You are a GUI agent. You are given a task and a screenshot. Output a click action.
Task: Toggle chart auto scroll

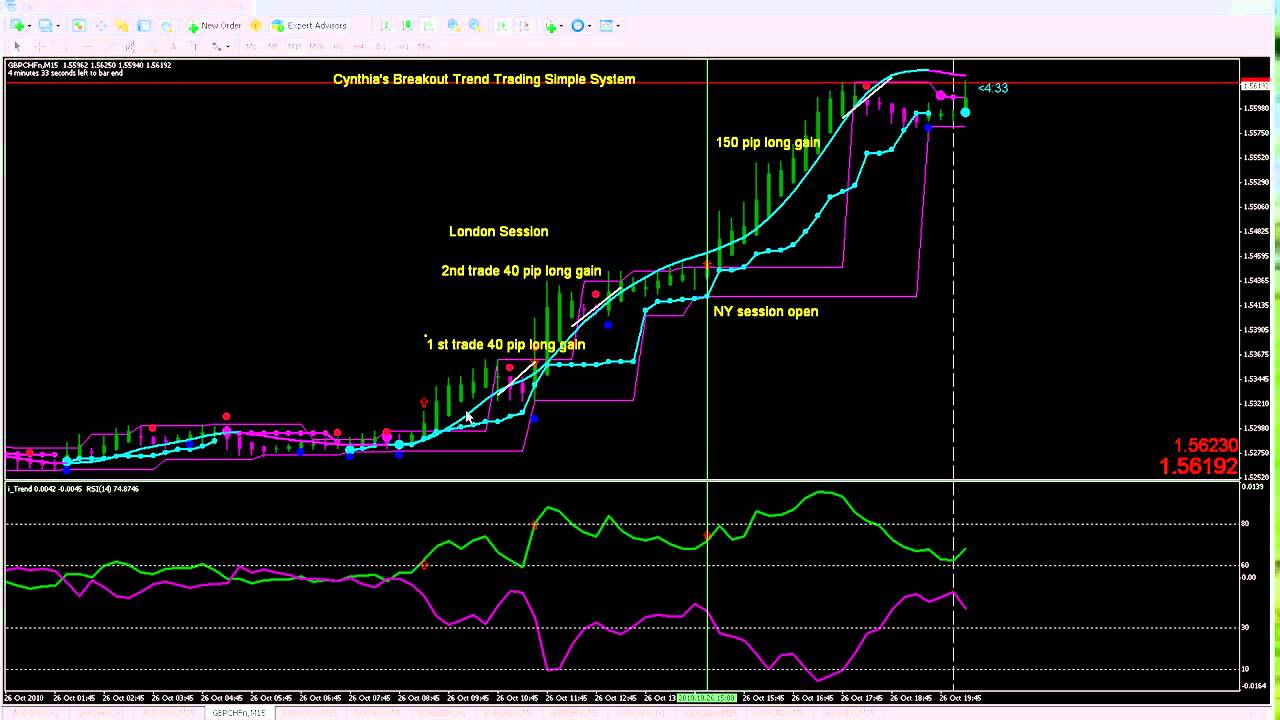click(x=502, y=26)
